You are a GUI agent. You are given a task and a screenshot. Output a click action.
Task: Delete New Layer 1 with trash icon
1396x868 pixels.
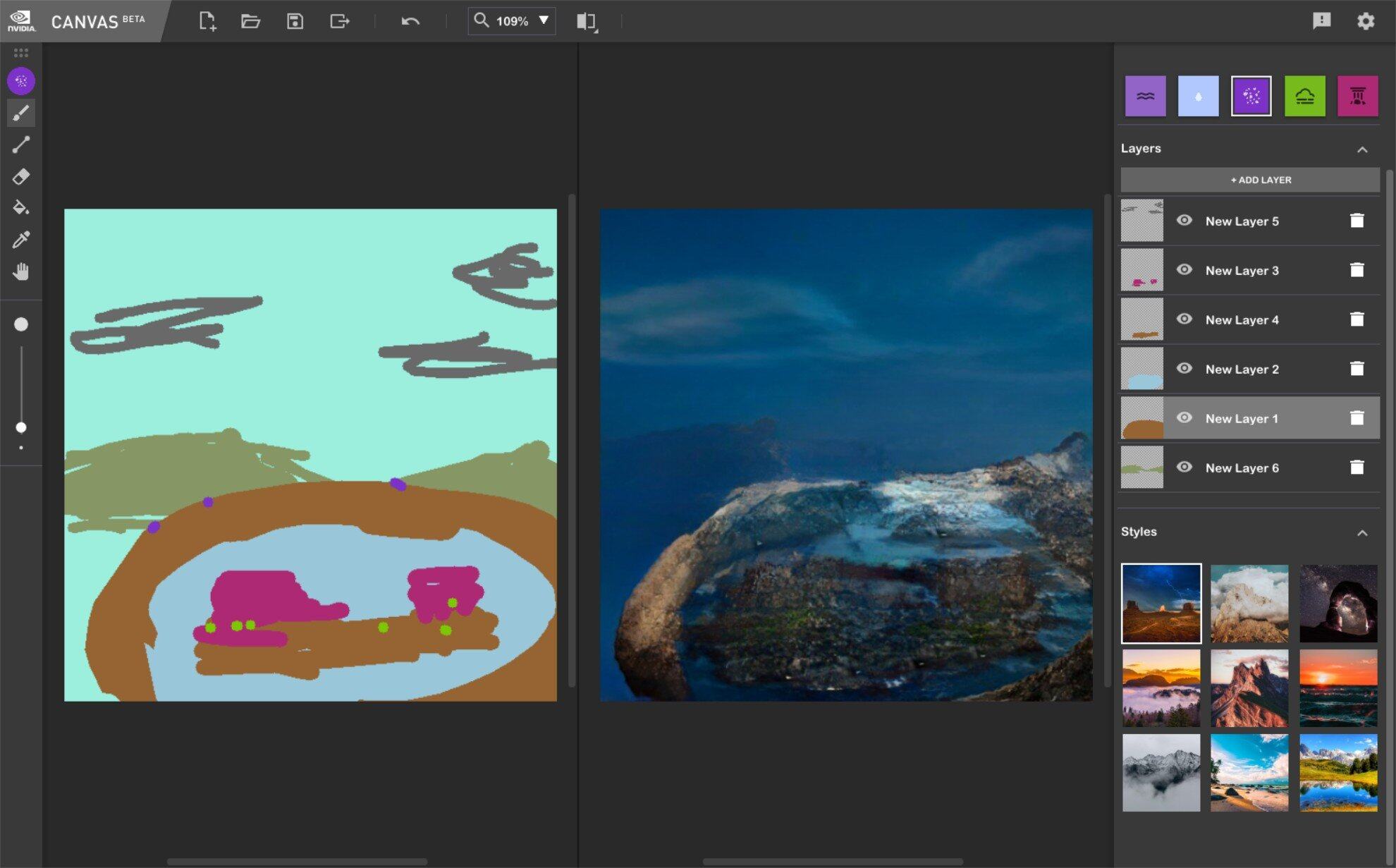pos(1357,418)
